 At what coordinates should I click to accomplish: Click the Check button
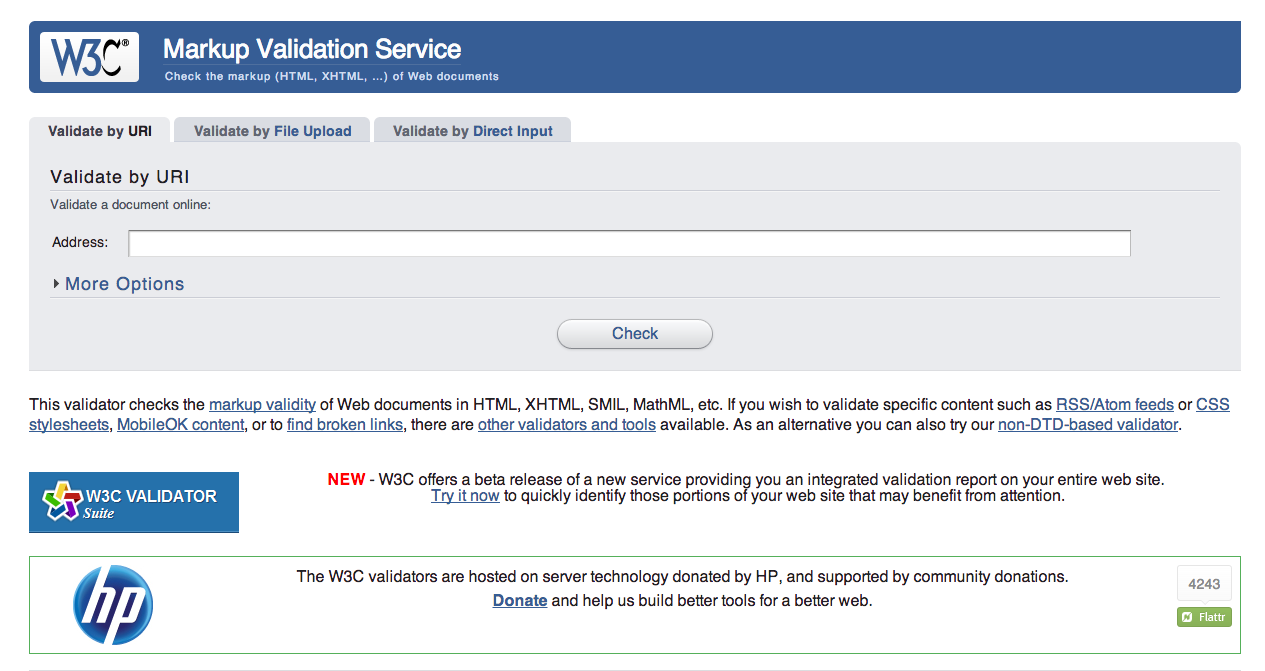click(635, 334)
